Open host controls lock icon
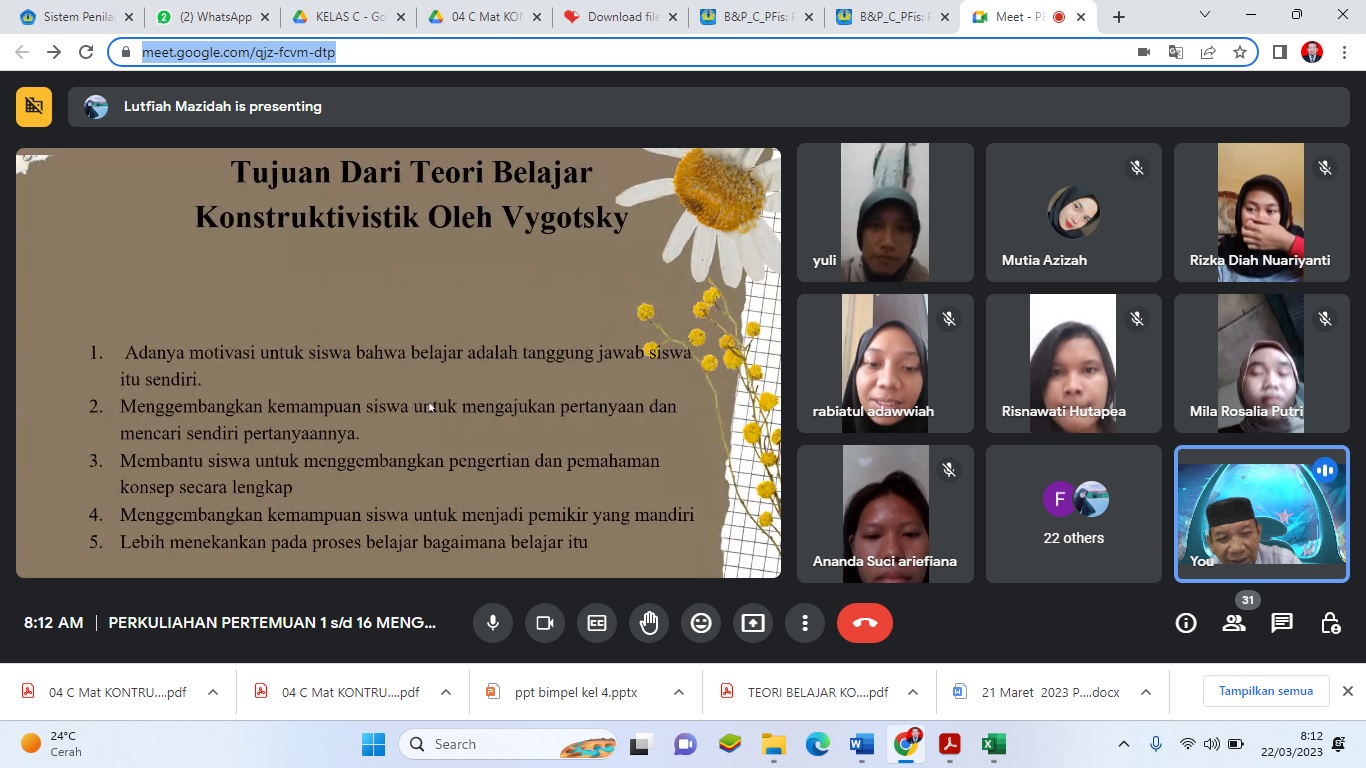This screenshot has height=768, width=1366. 1330,623
